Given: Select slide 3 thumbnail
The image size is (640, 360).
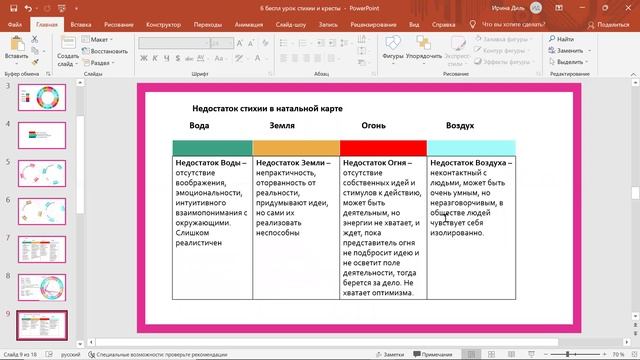Looking at the screenshot, I should click(42, 98).
